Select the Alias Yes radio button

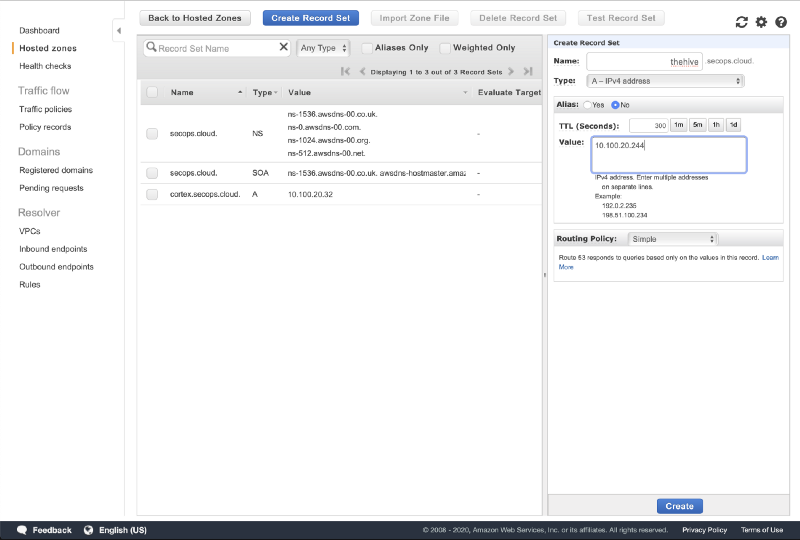pos(588,105)
